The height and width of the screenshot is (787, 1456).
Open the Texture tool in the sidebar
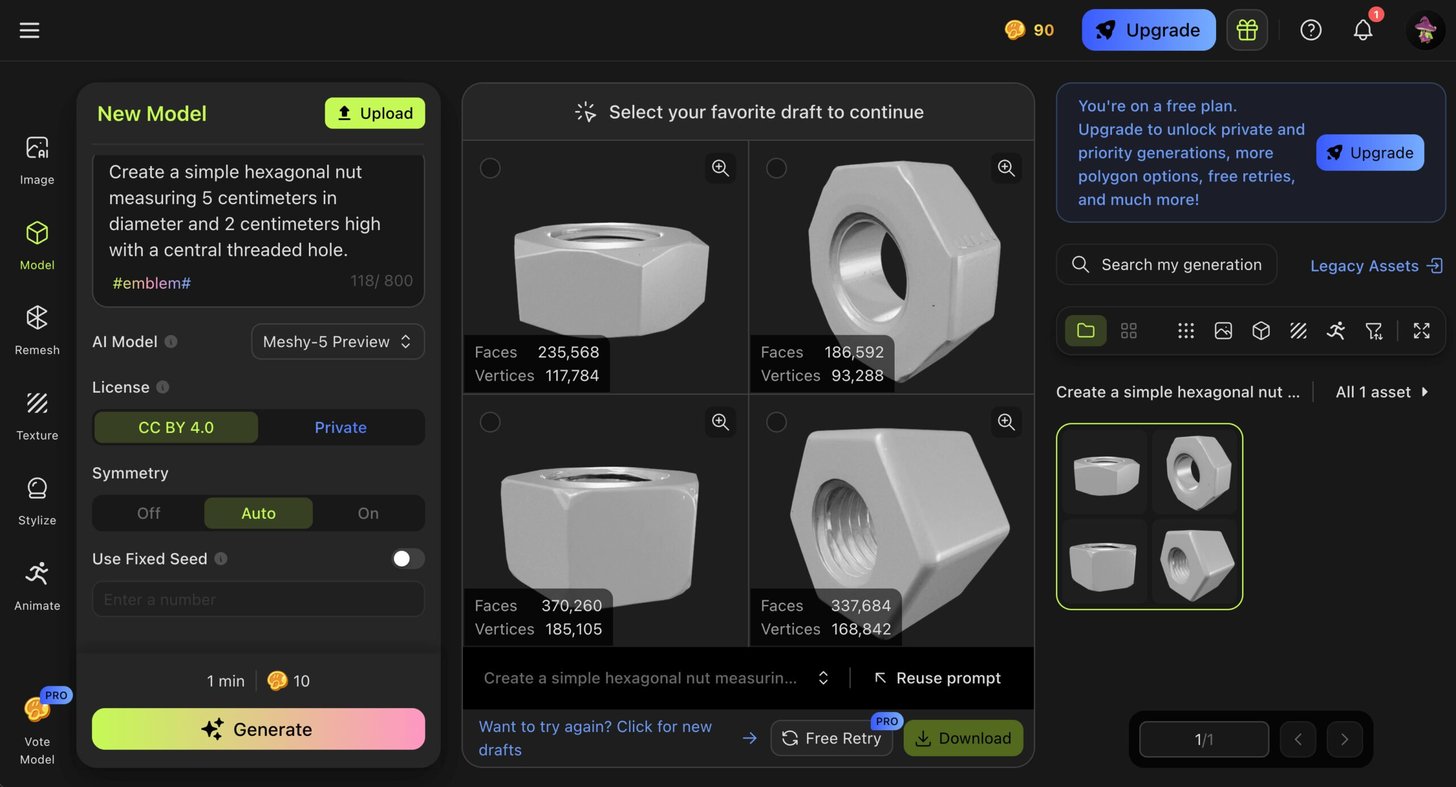tap(37, 415)
